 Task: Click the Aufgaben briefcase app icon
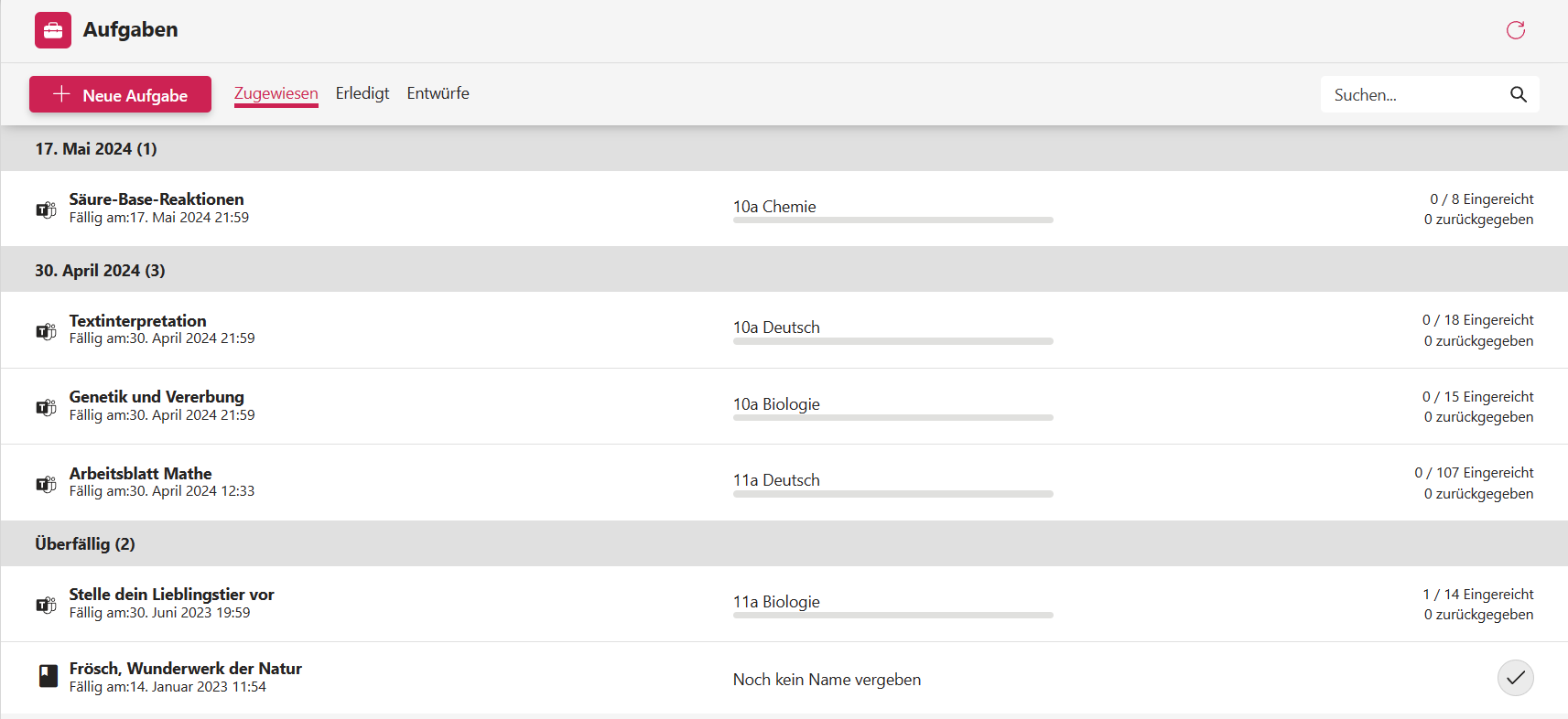click(x=53, y=30)
